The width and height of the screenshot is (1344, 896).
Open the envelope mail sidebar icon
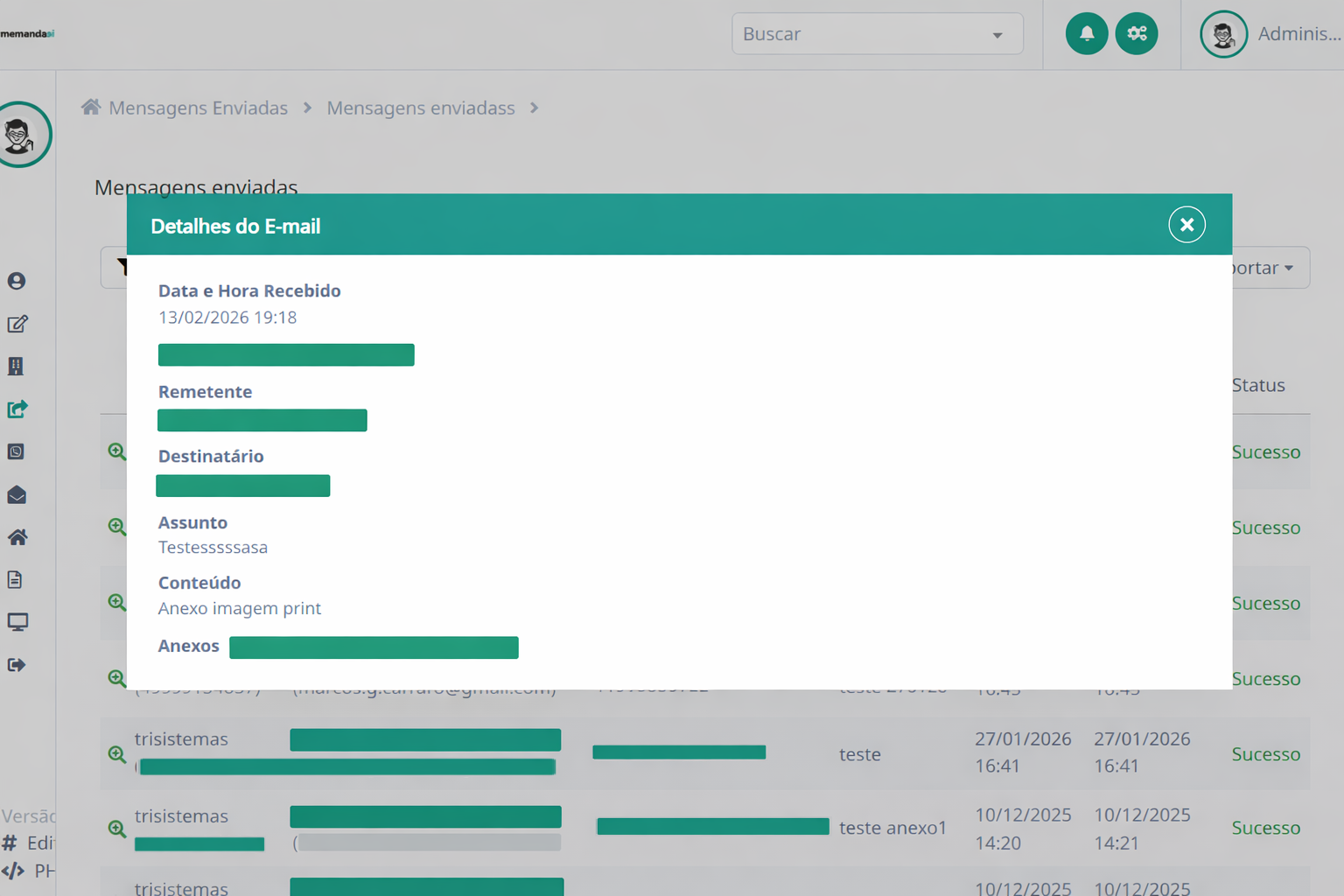[x=17, y=495]
